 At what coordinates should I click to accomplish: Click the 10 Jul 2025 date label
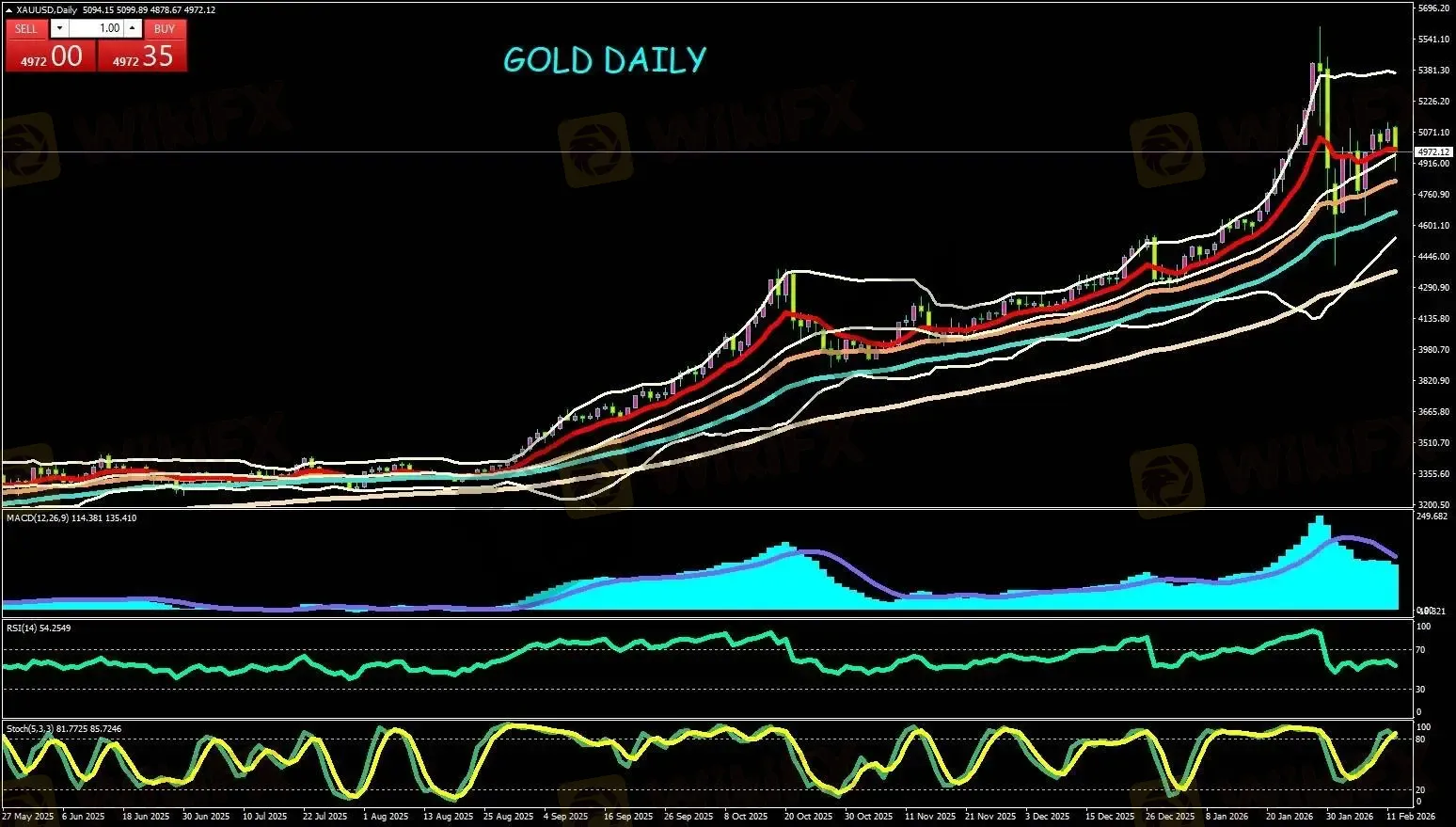coord(265,817)
